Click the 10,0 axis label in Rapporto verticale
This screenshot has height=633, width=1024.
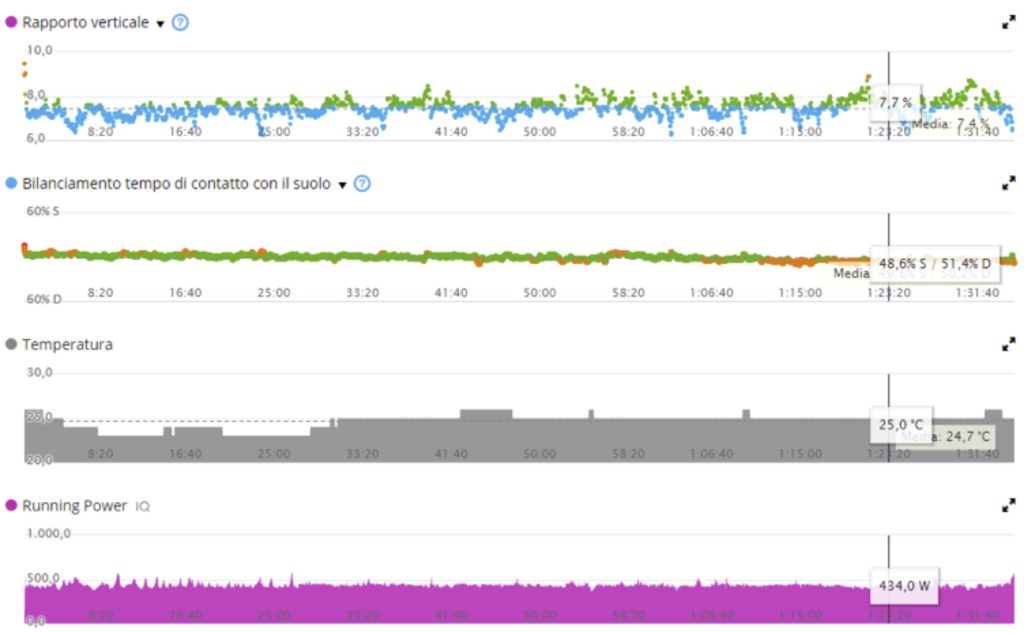tap(39, 50)
